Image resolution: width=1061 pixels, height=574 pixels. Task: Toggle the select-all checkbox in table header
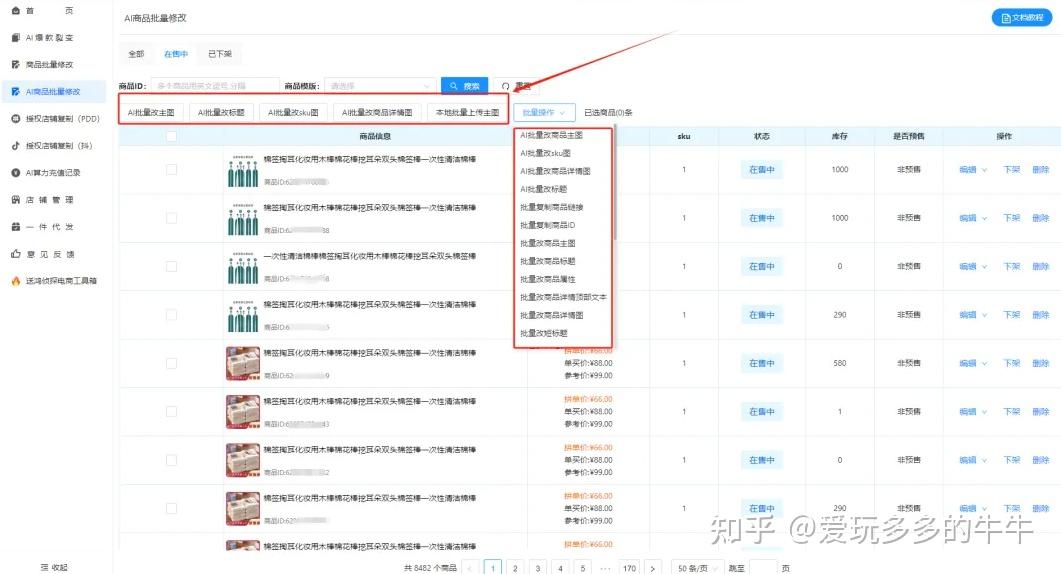171,137
